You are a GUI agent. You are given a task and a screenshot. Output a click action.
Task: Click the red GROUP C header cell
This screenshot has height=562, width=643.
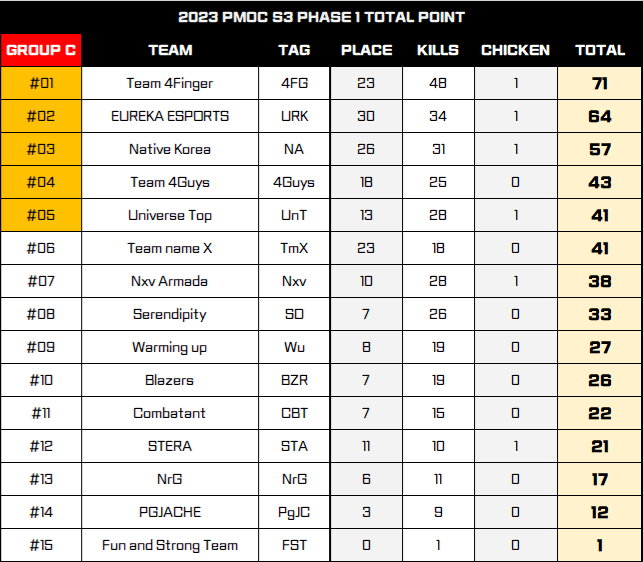point(41,50)
